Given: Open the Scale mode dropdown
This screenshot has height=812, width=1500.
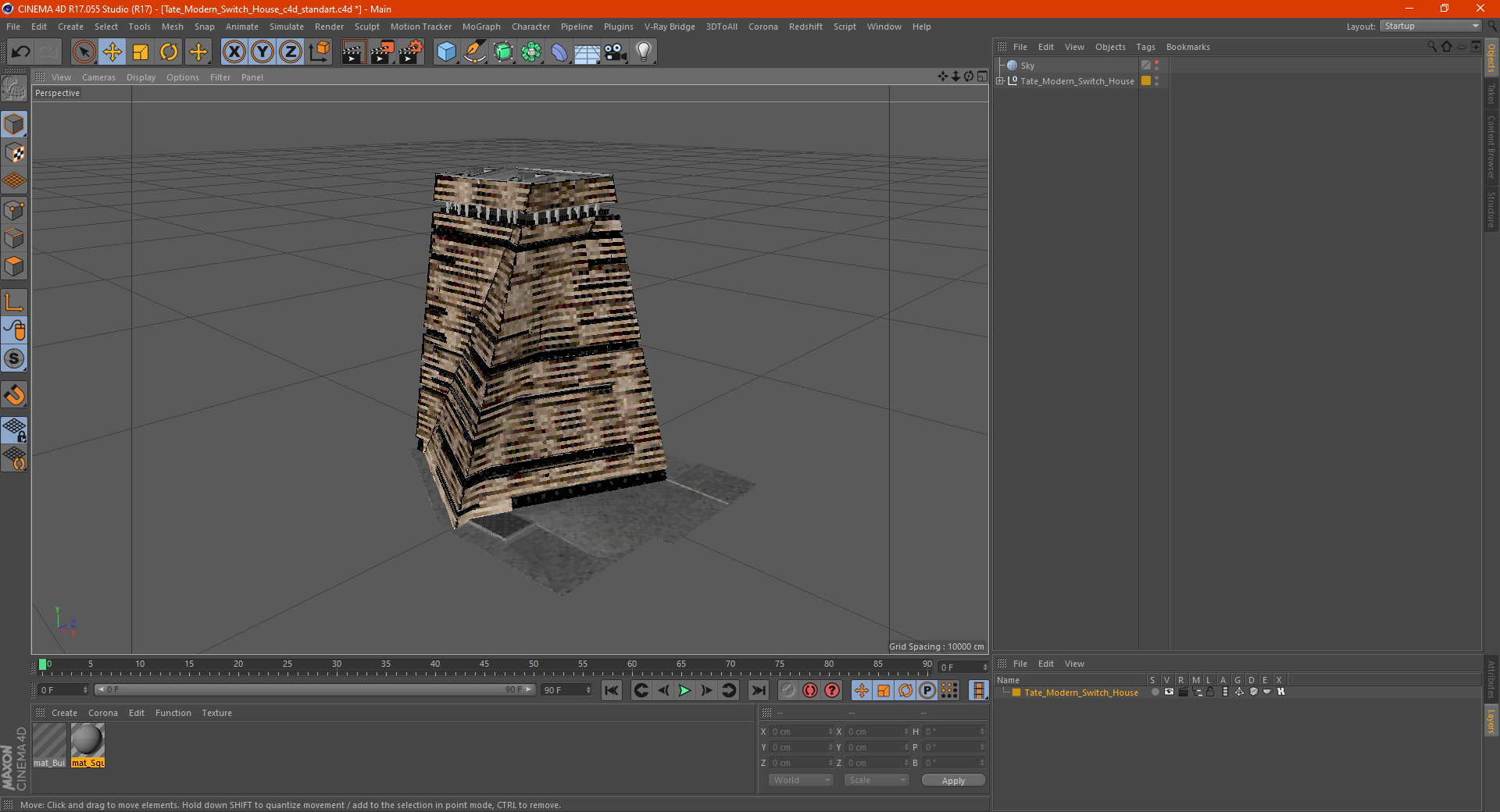Looking at the screenshot, I should [x=877, y=780].
